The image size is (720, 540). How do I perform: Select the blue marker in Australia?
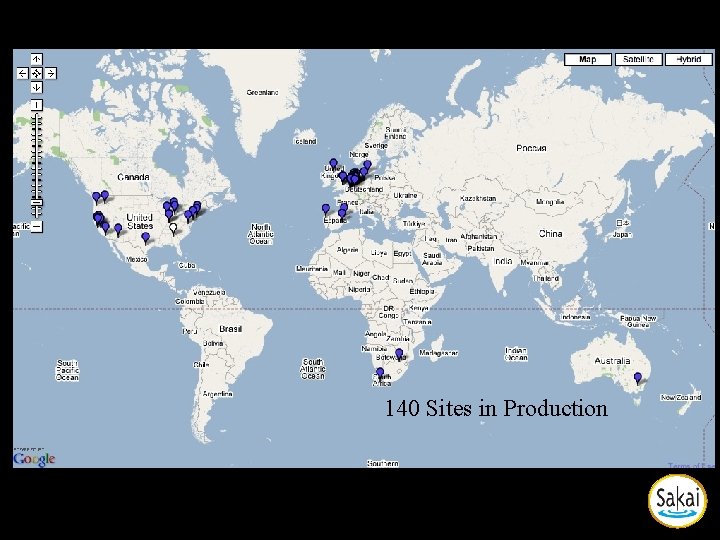pos(638,378)
